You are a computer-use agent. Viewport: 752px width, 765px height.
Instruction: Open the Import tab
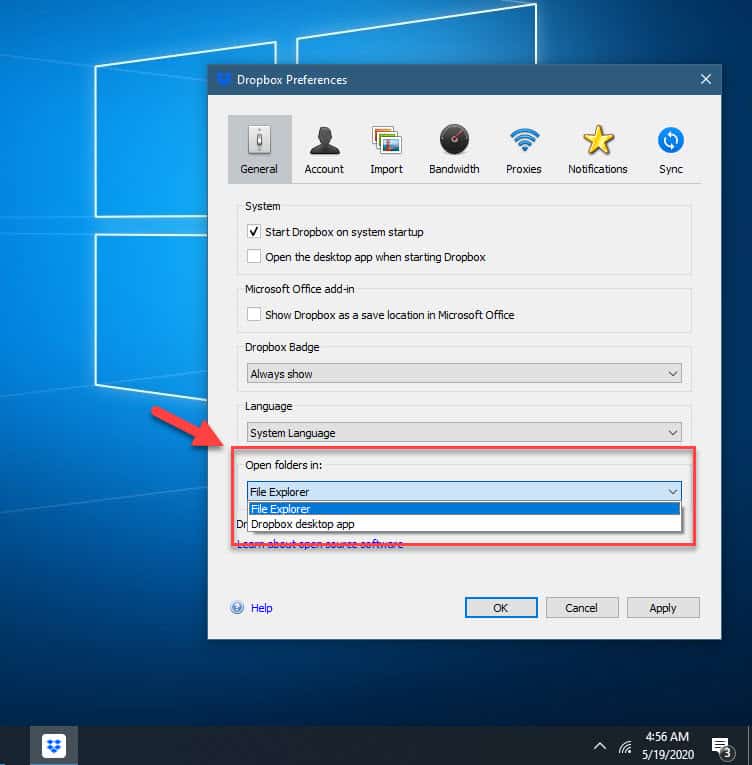click(x=386, y=149)
